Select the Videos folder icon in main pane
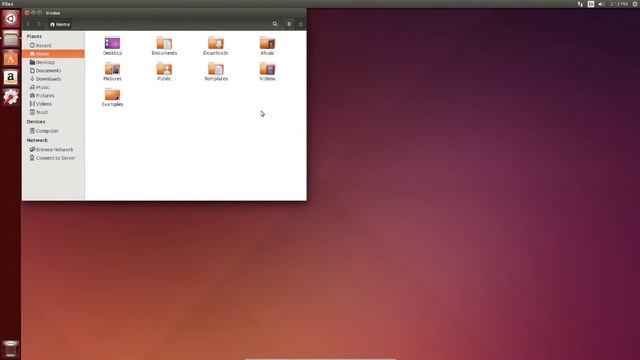The image size is (640, 360). tap(267, 69)
